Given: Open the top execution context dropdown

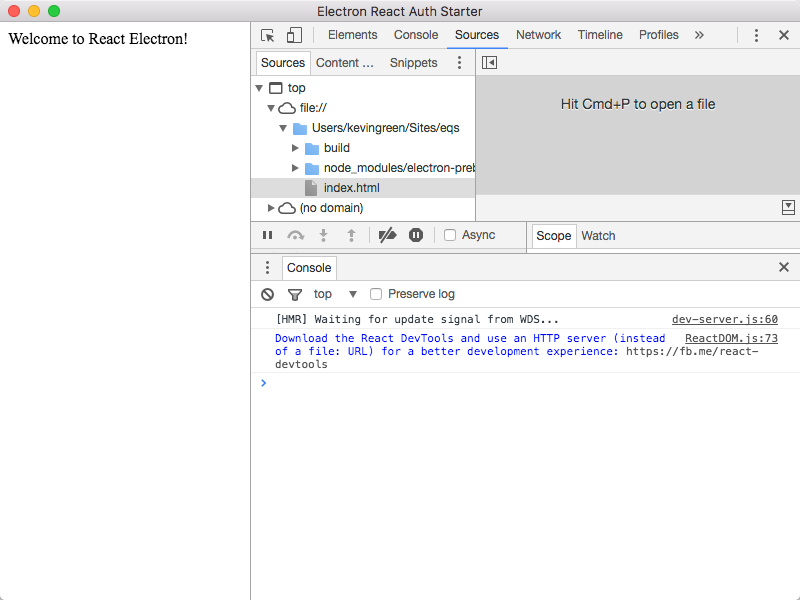Looking at the screenshot, I should tap(335, 294).
